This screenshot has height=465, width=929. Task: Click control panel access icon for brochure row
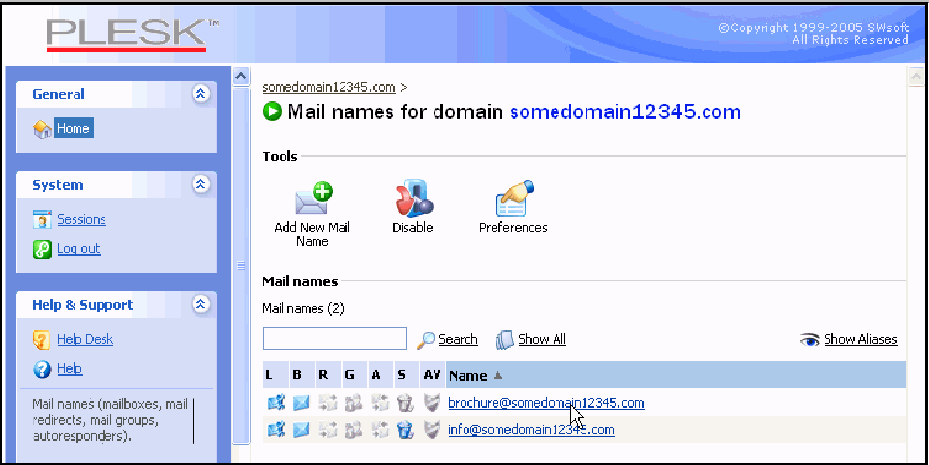click(276, 403)
